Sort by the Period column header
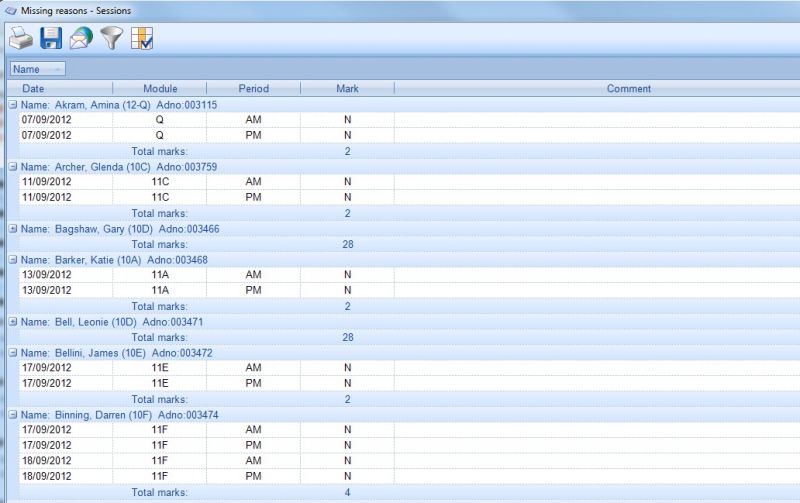The image size is (800, 503). tap(254, 88)
